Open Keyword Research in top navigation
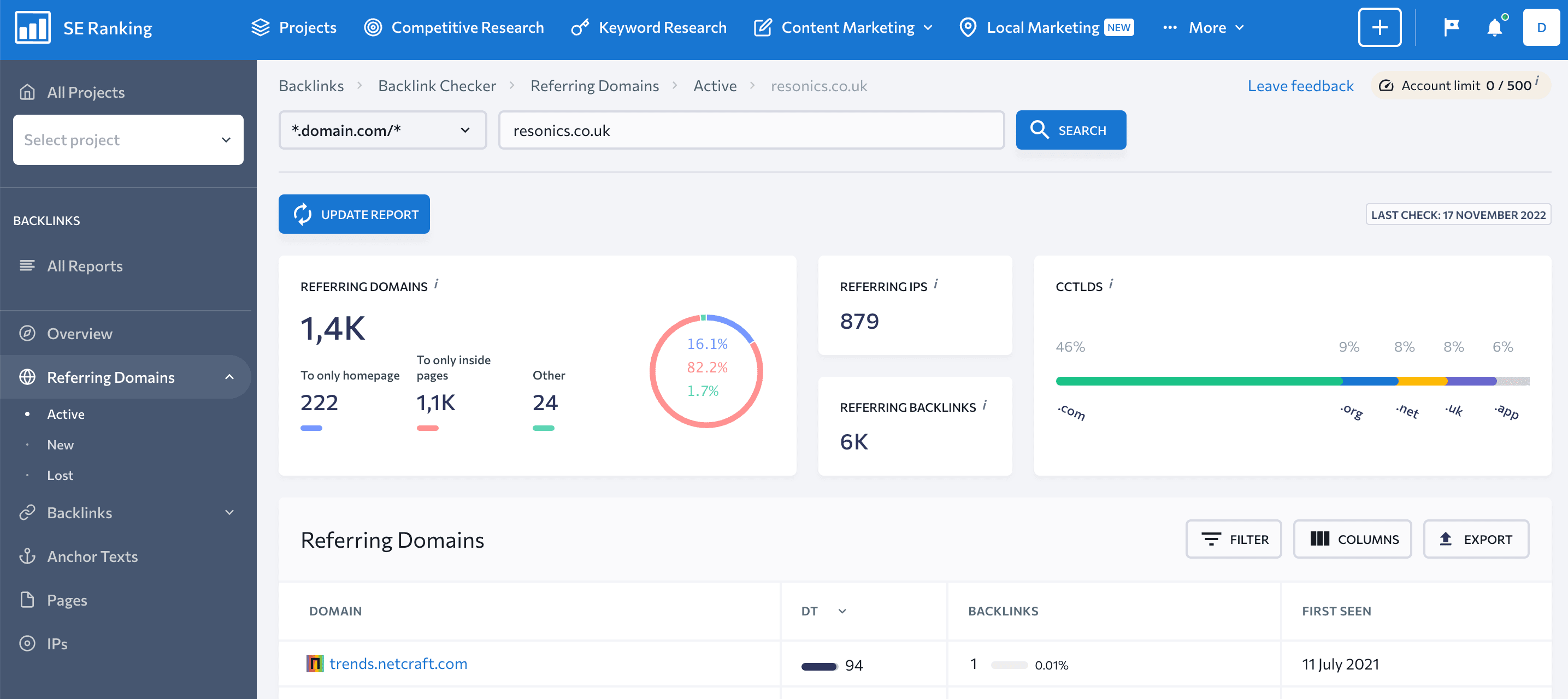Screen dimensions: 1568x699 [649, 27]
